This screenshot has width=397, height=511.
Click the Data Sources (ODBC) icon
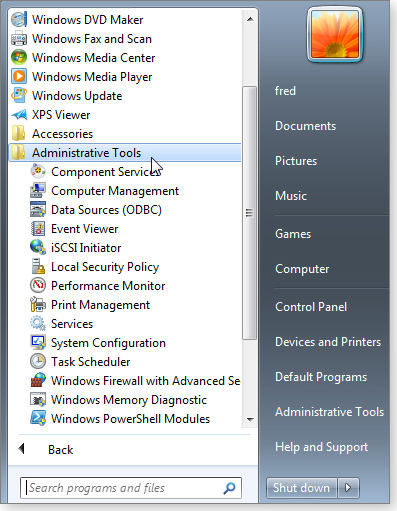[x=38, y=210]
